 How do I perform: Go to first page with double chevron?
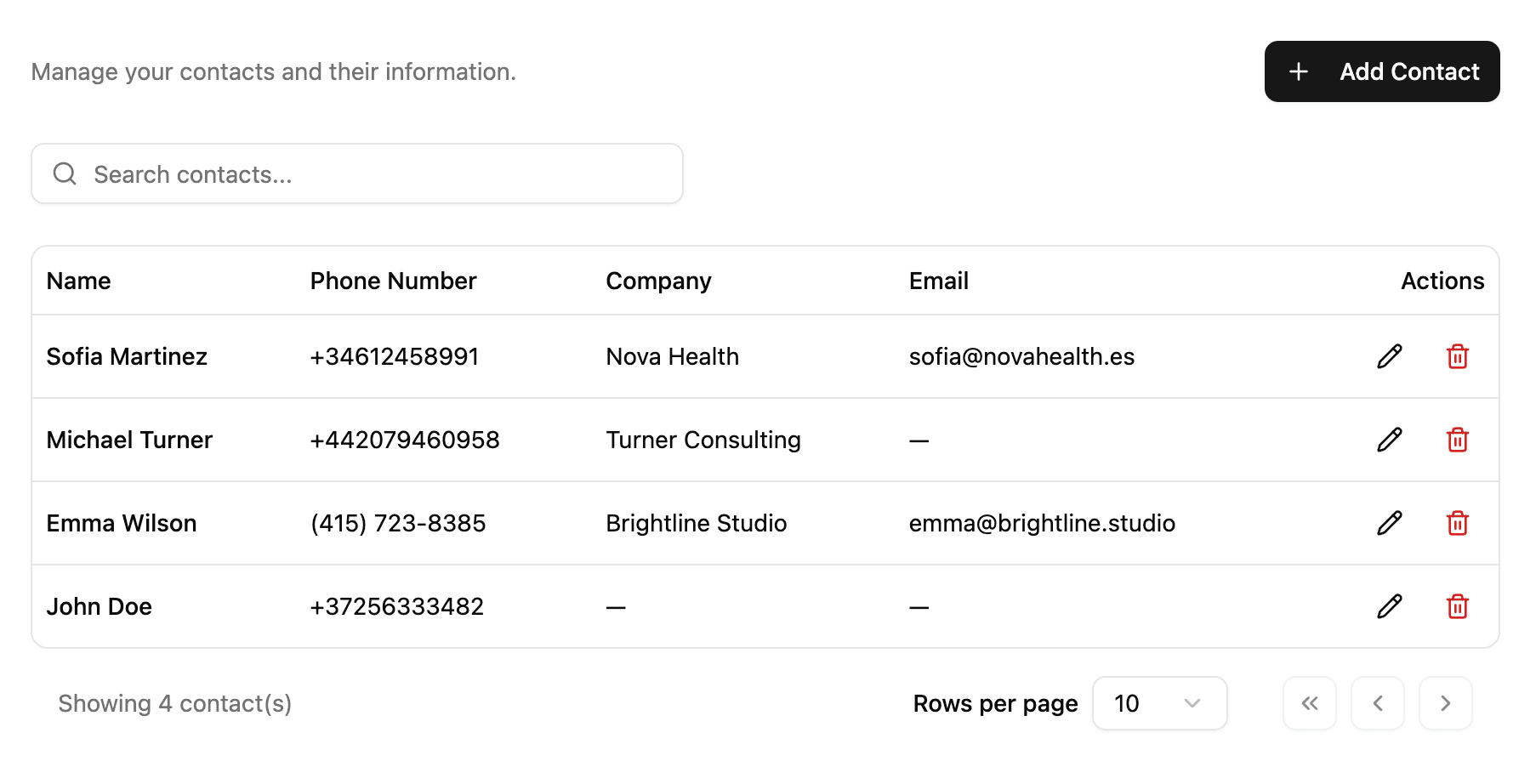(x=1309, y=703)
